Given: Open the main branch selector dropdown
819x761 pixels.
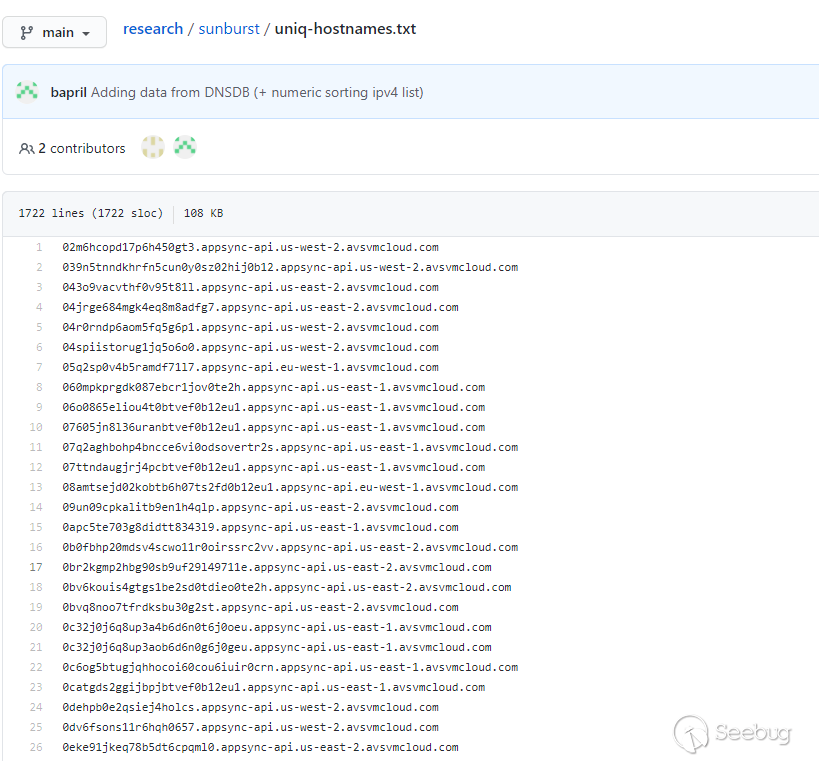Looking at the screenshot, I should click(x=54, y=32).
